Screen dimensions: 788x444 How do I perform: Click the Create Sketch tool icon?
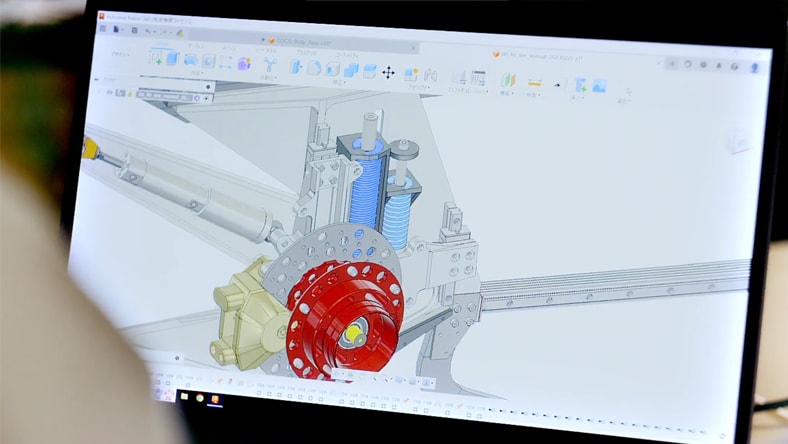click(x=156, y=58)
